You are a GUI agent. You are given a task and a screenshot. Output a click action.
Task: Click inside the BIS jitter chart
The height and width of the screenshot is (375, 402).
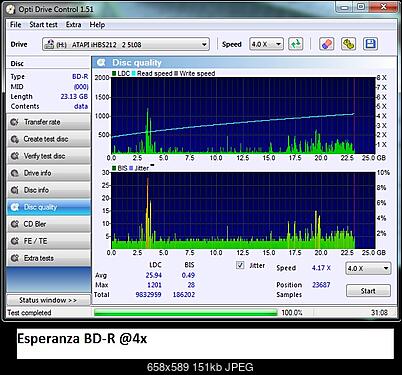coord(243,210)
